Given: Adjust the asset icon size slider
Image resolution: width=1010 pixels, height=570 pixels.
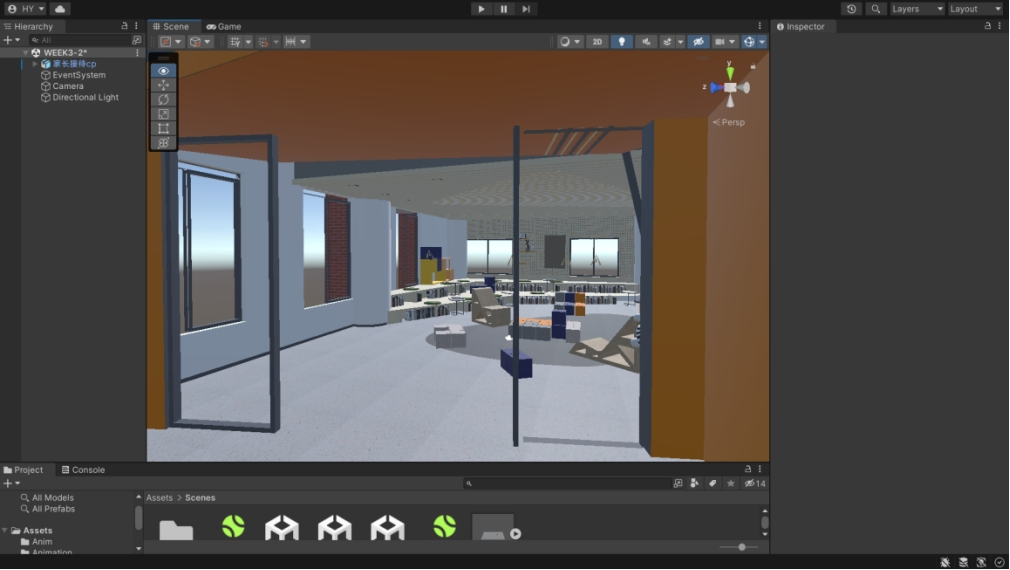Looking at the screenshot, I should 741,547.
